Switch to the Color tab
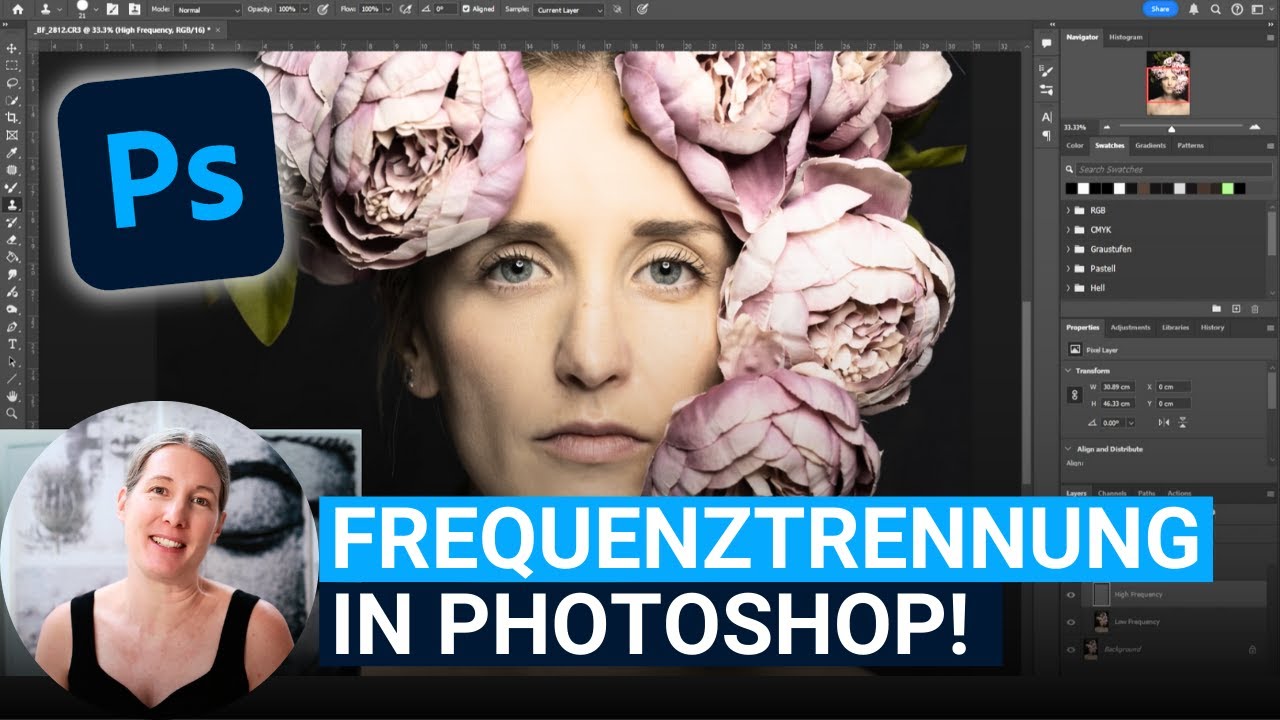This screenshot has width=1280, height=720. click(x=1075, y=146)
